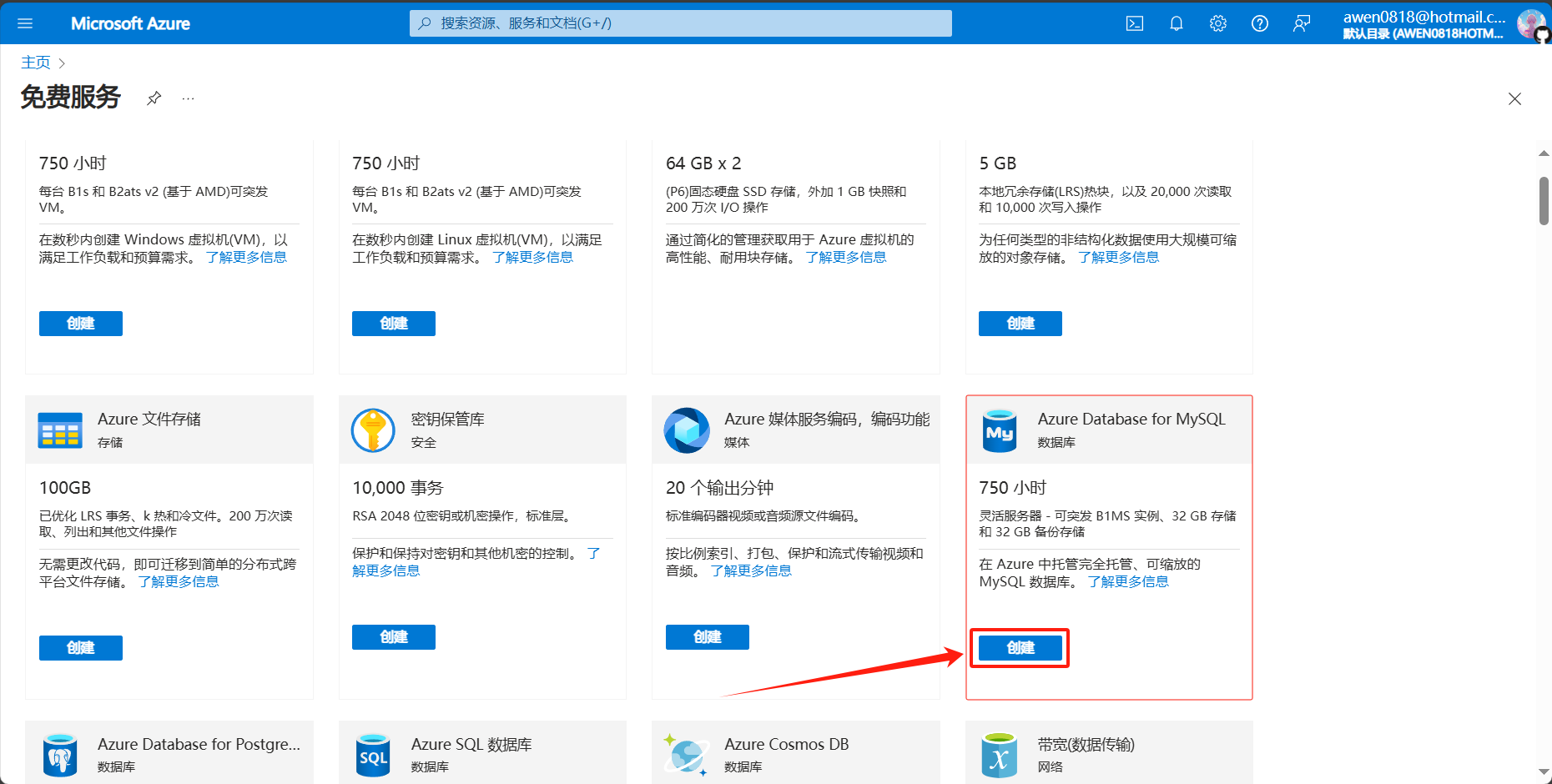Close the free services blade

click(x=1515, y=98)
